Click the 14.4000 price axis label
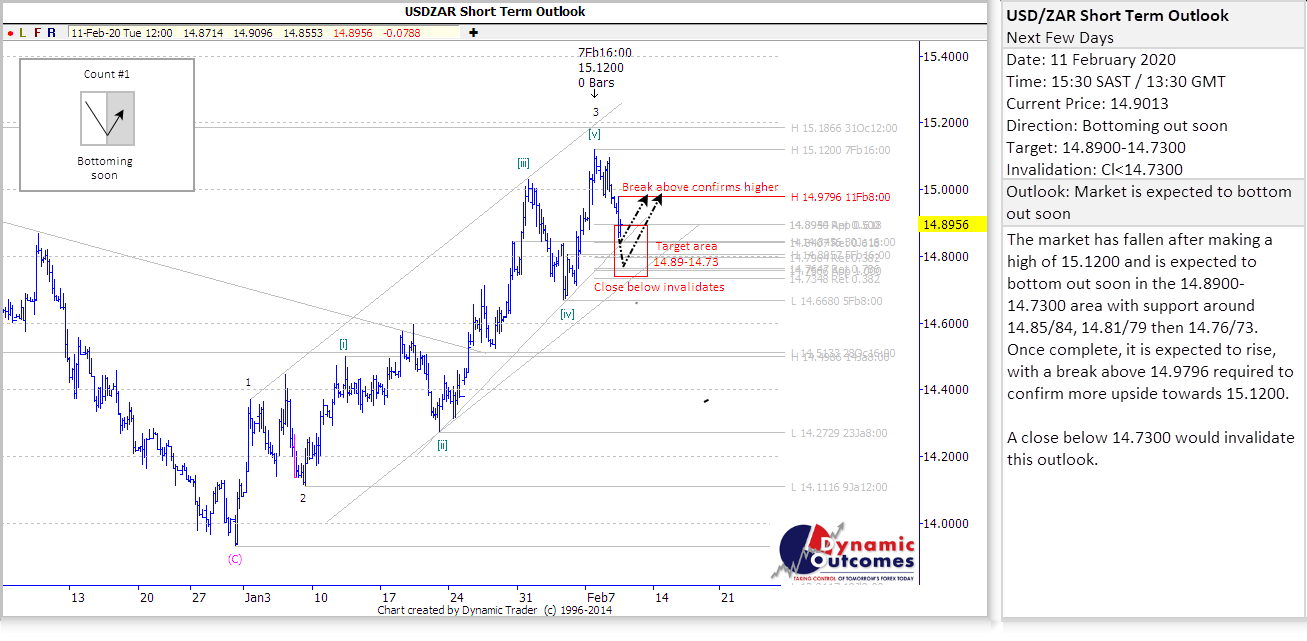 (945, 390)
